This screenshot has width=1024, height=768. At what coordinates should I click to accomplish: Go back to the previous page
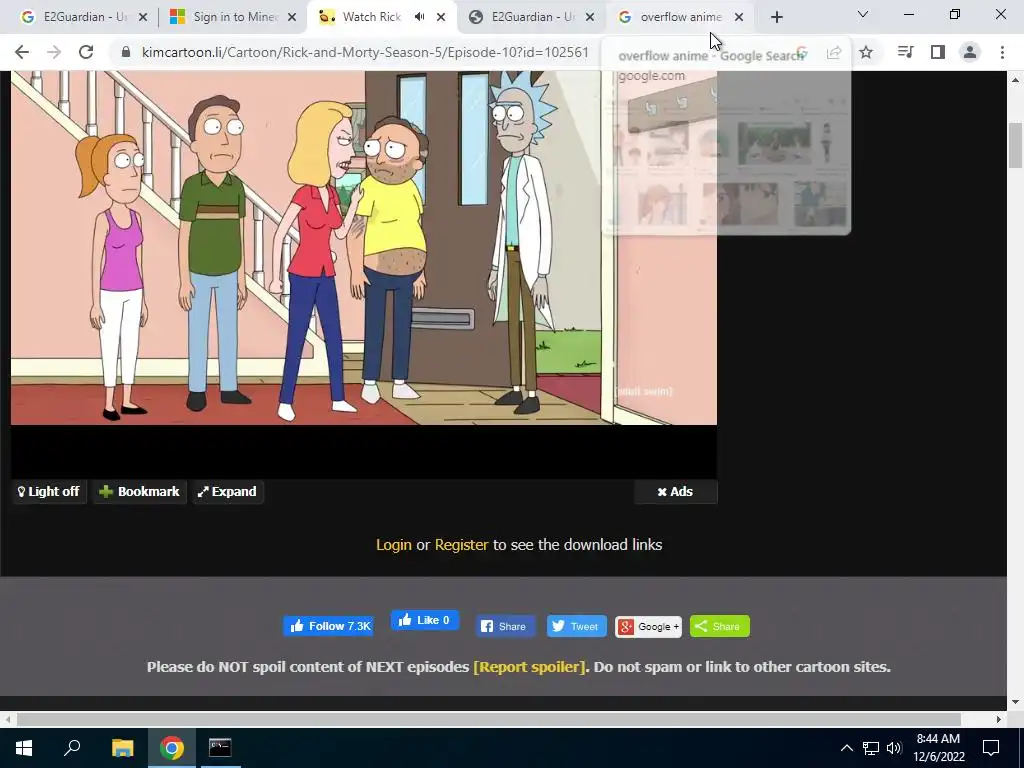22,52
